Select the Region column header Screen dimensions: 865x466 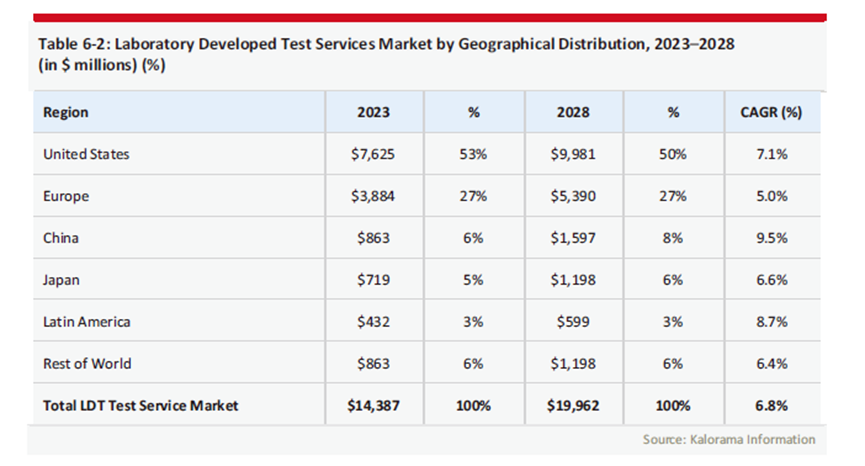[66, 112]
